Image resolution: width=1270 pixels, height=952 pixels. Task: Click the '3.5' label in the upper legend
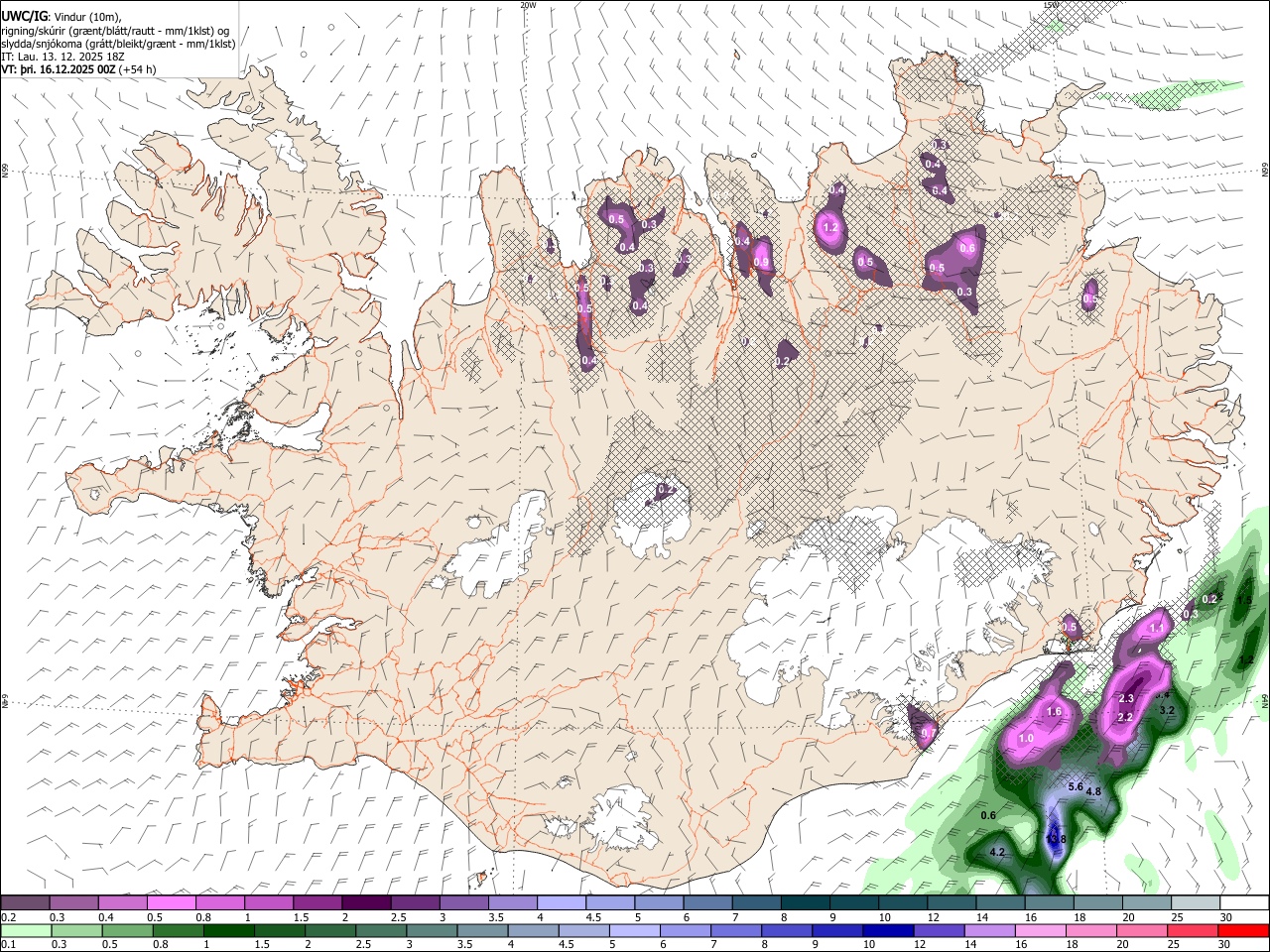pos(495,917)
